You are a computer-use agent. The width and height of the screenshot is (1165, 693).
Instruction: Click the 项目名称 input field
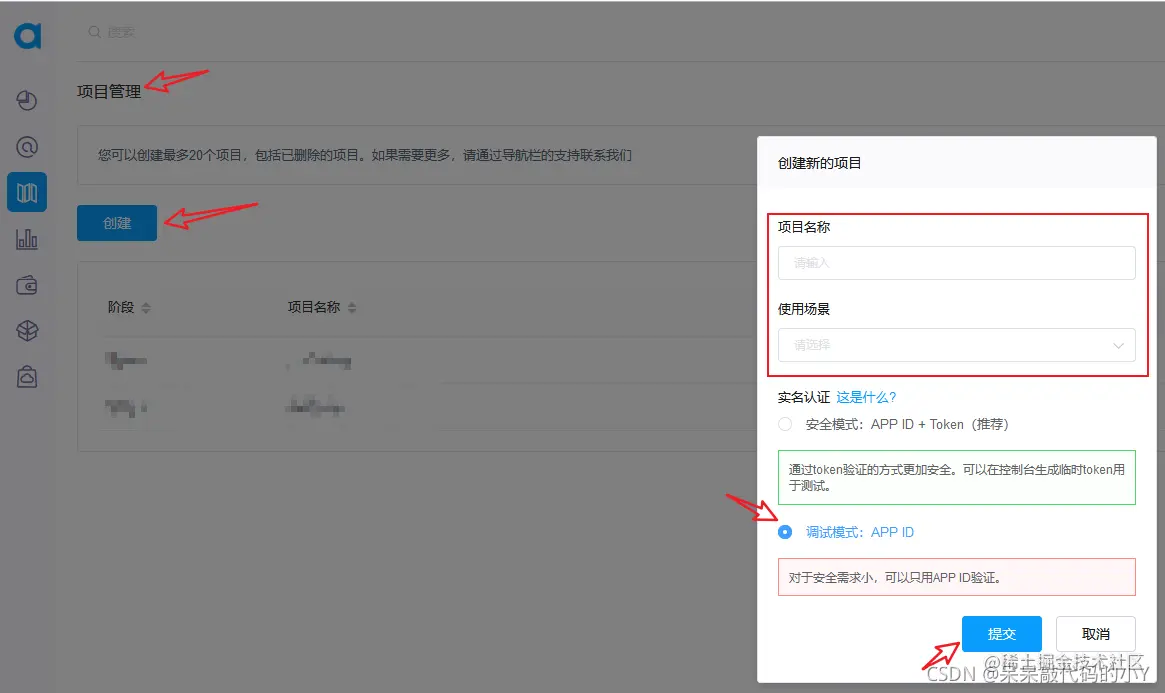coord(956,262)
